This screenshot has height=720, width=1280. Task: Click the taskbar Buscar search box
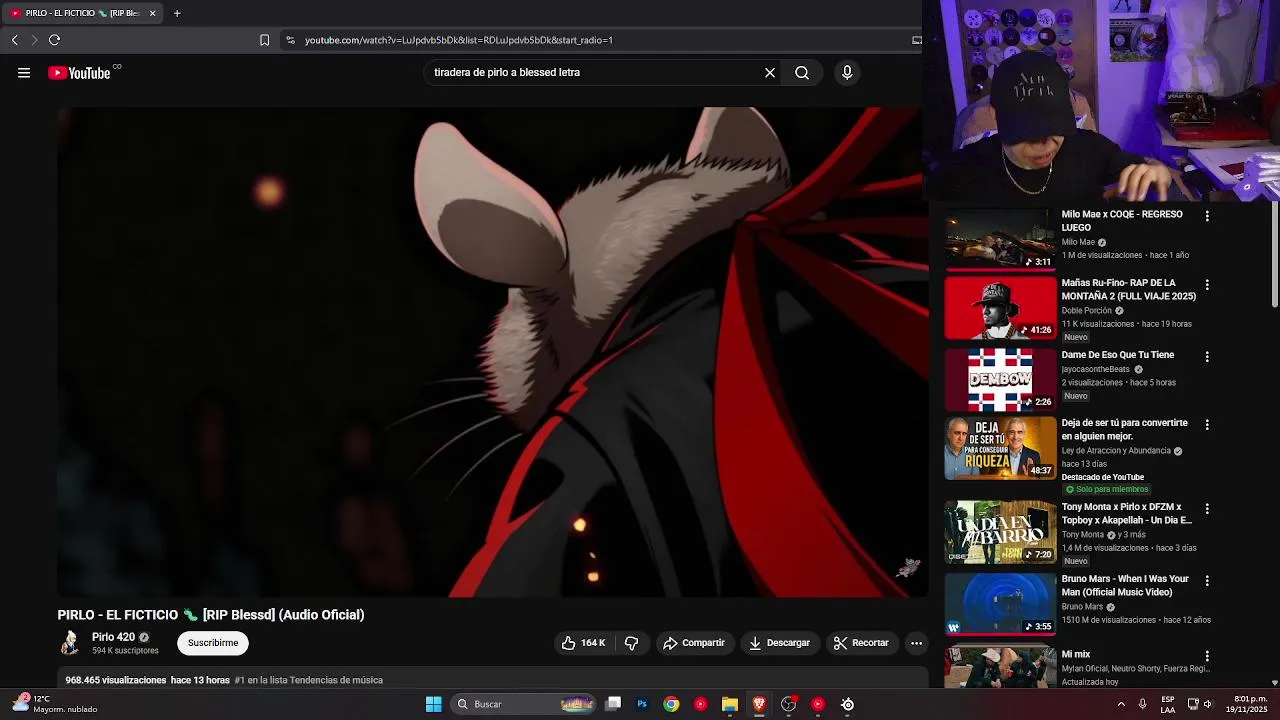point(524,704)
